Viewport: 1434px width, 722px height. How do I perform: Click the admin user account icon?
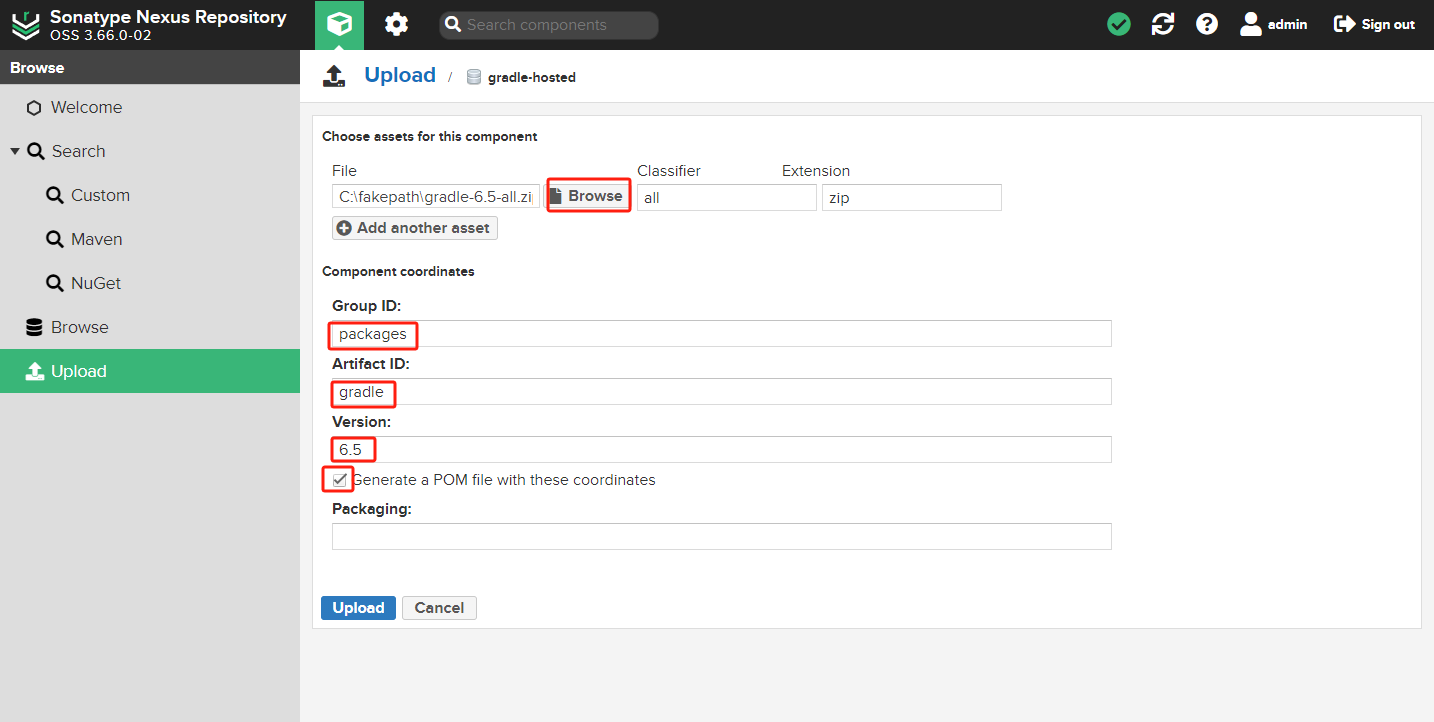(1251, 25)
